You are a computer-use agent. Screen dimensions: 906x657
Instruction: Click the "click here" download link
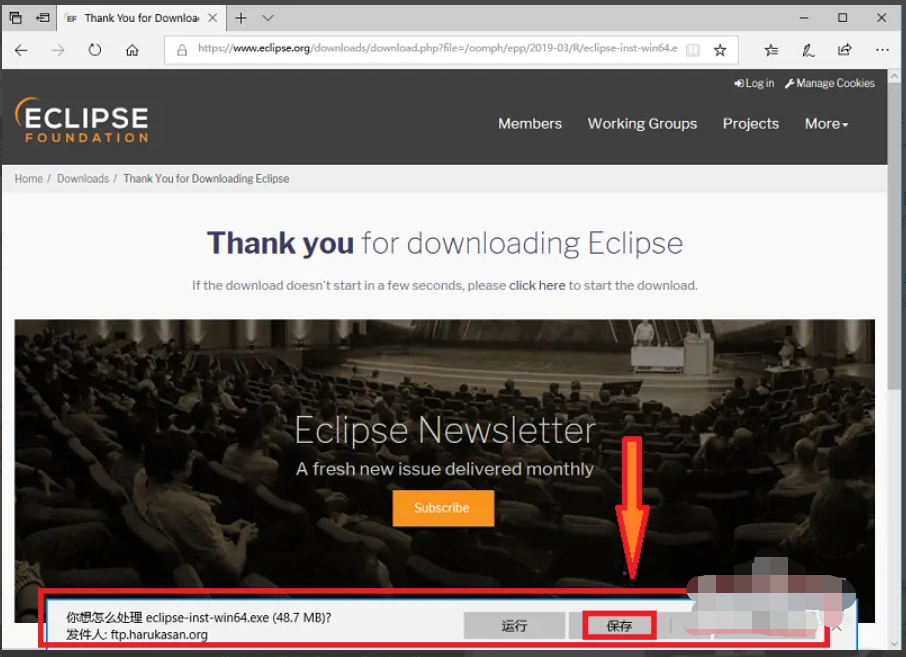tap(537, 285)
